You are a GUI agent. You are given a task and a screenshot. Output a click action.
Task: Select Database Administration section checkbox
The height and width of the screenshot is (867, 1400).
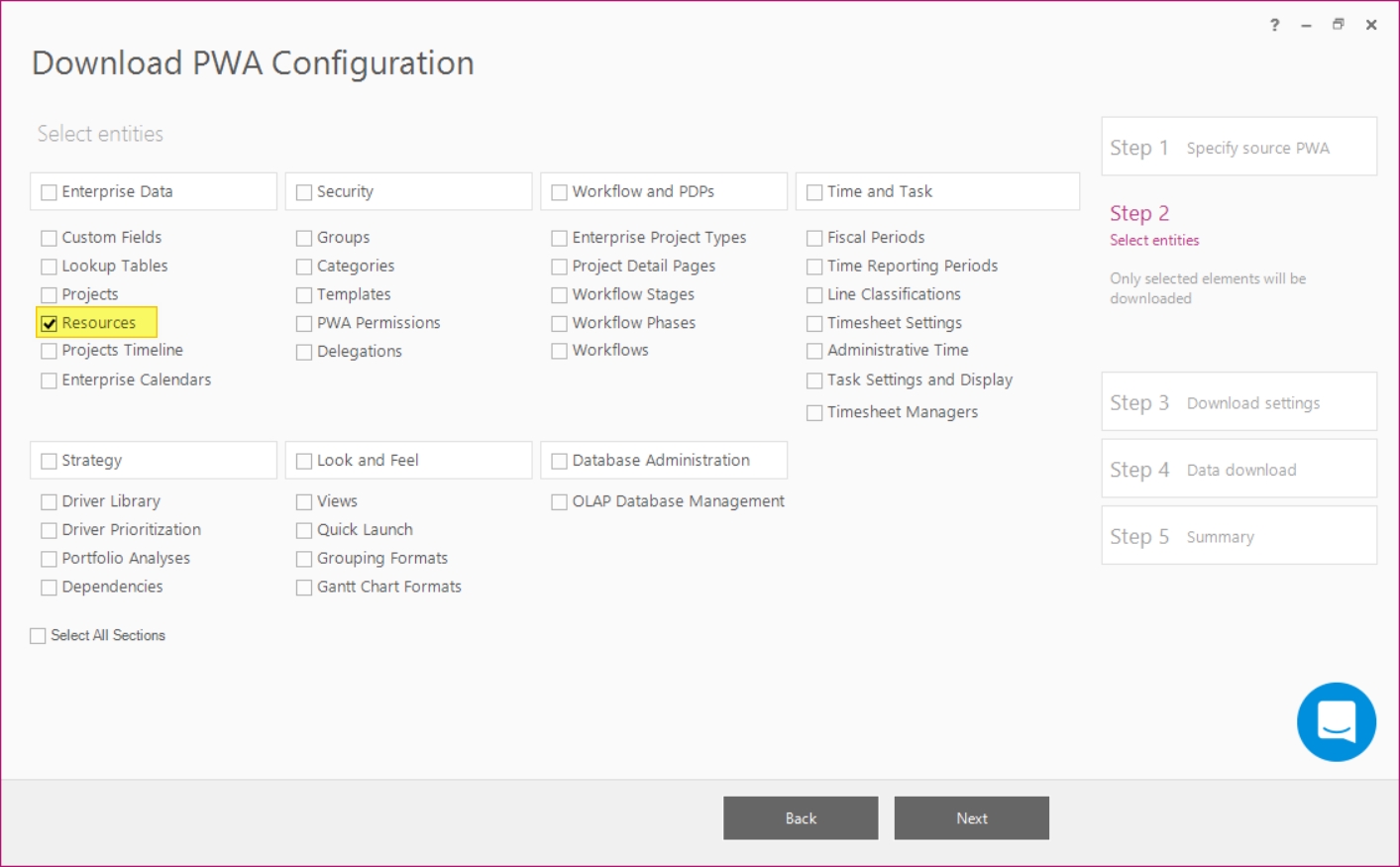pyautogui.click(x=560, y=461)
